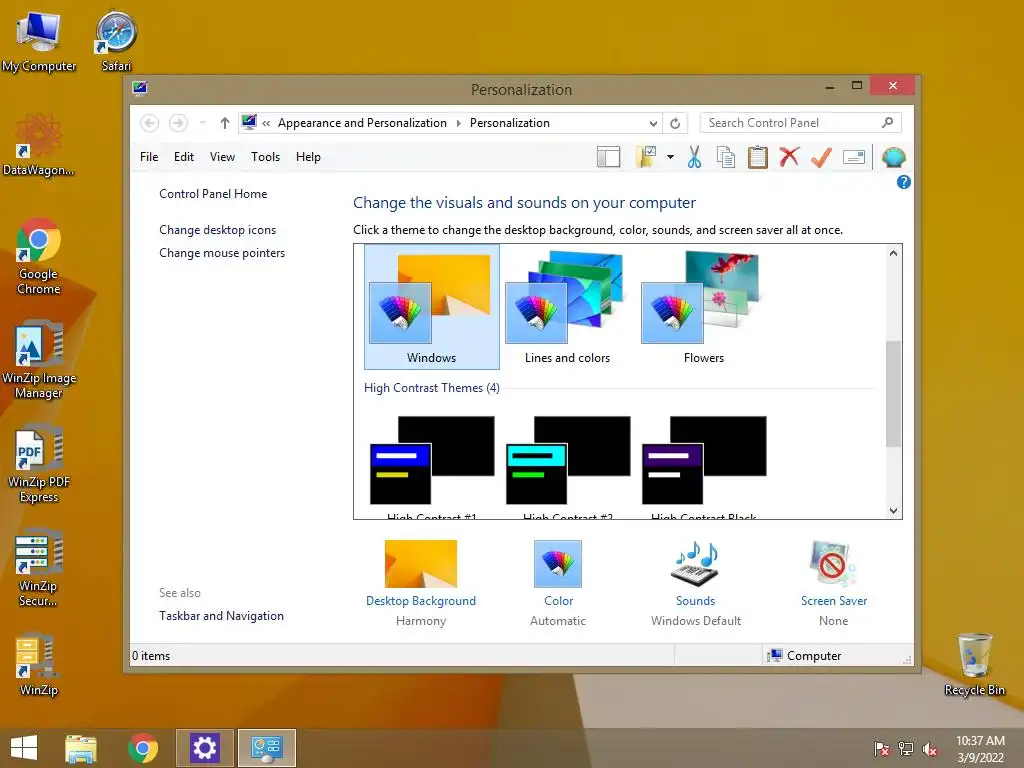Open the File menu
Screen dimensions: 1024x768
149,157
